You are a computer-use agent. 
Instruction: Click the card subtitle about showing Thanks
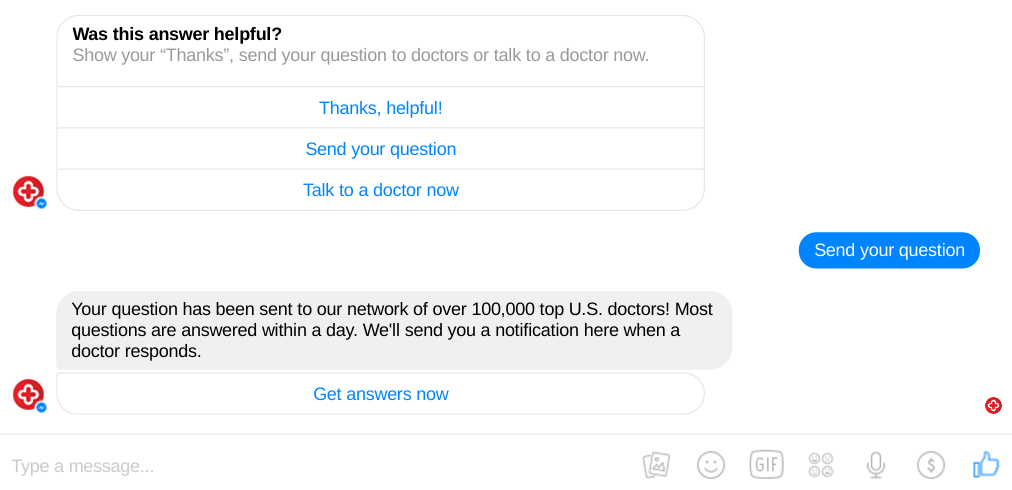coord(361,56)
